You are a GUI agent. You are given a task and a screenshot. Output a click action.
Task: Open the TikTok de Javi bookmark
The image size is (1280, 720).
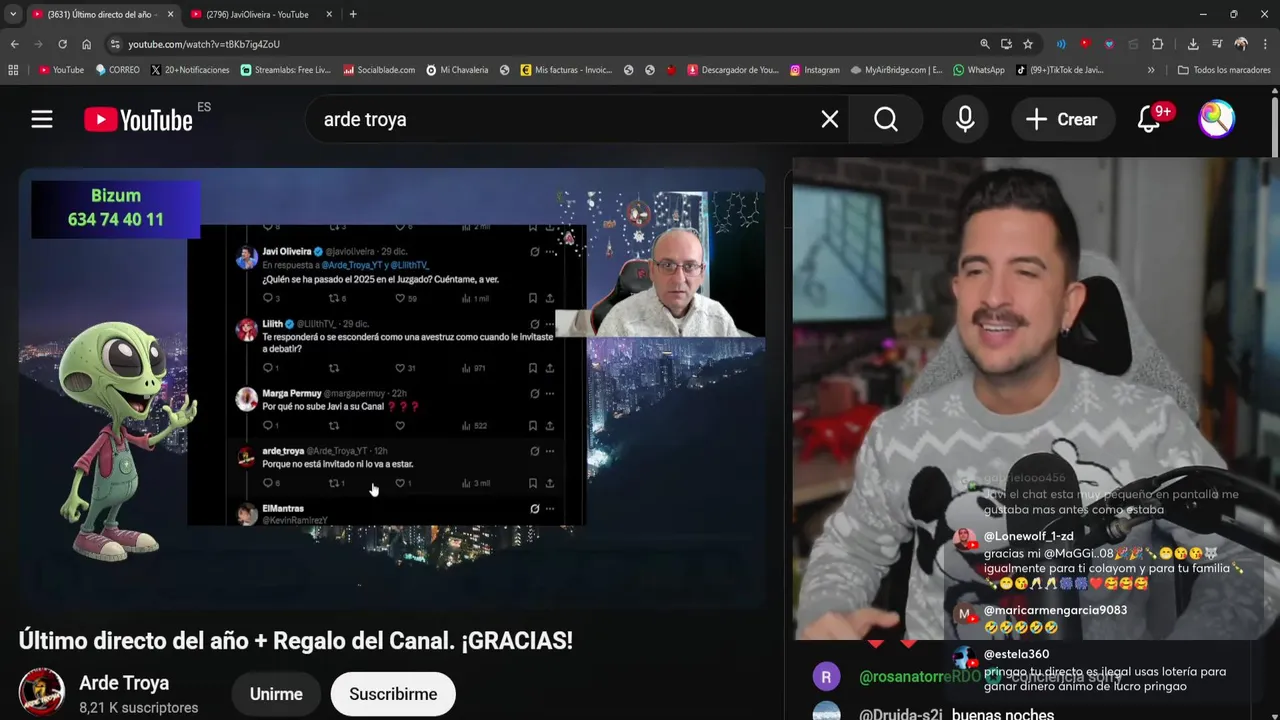click(x=1060, y=70)
